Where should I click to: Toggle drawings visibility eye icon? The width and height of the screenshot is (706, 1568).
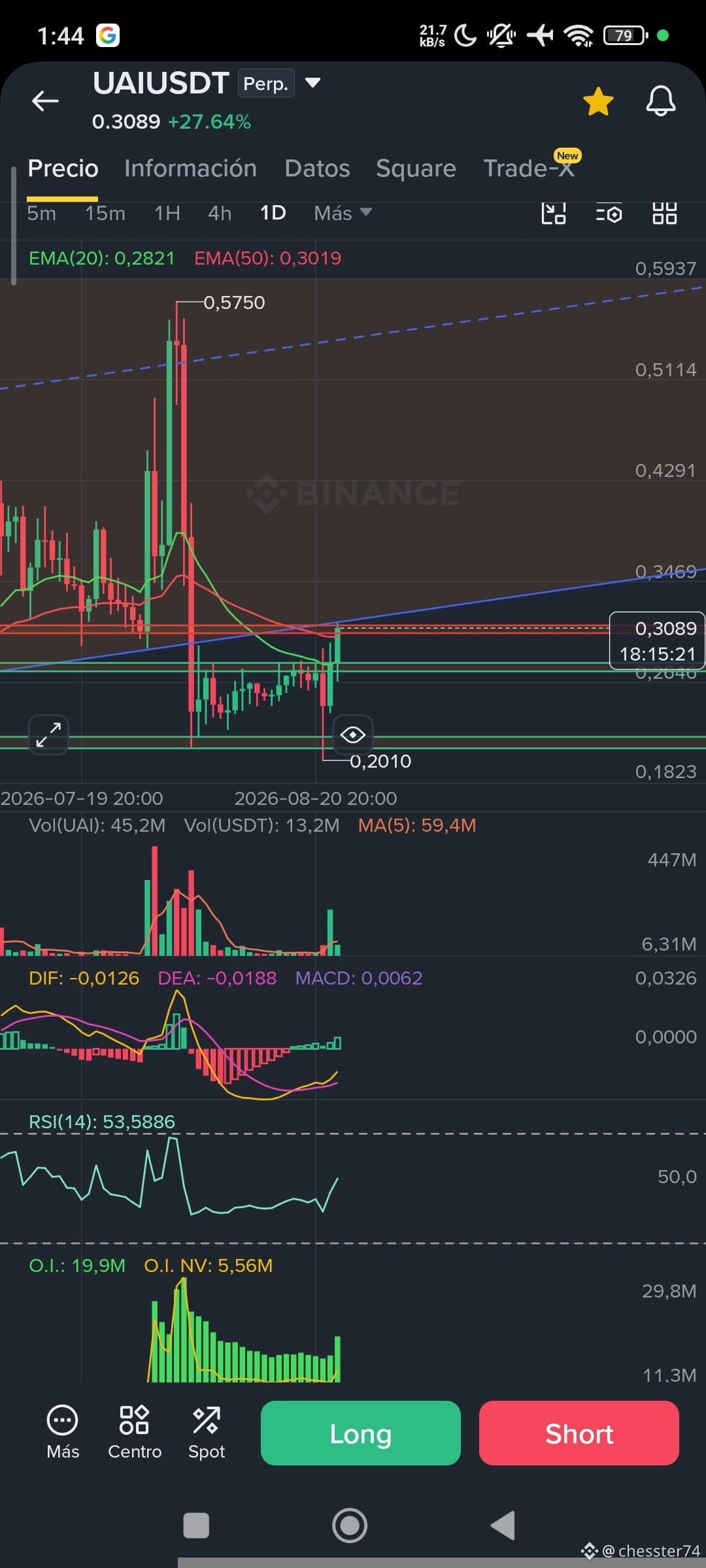[x=353, y=735]
